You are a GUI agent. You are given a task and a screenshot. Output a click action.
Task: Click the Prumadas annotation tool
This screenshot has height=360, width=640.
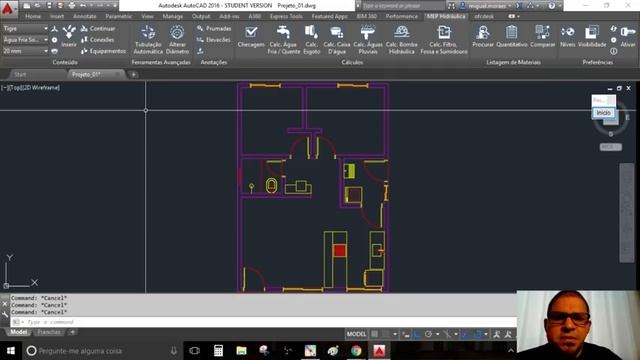(214, 29)
